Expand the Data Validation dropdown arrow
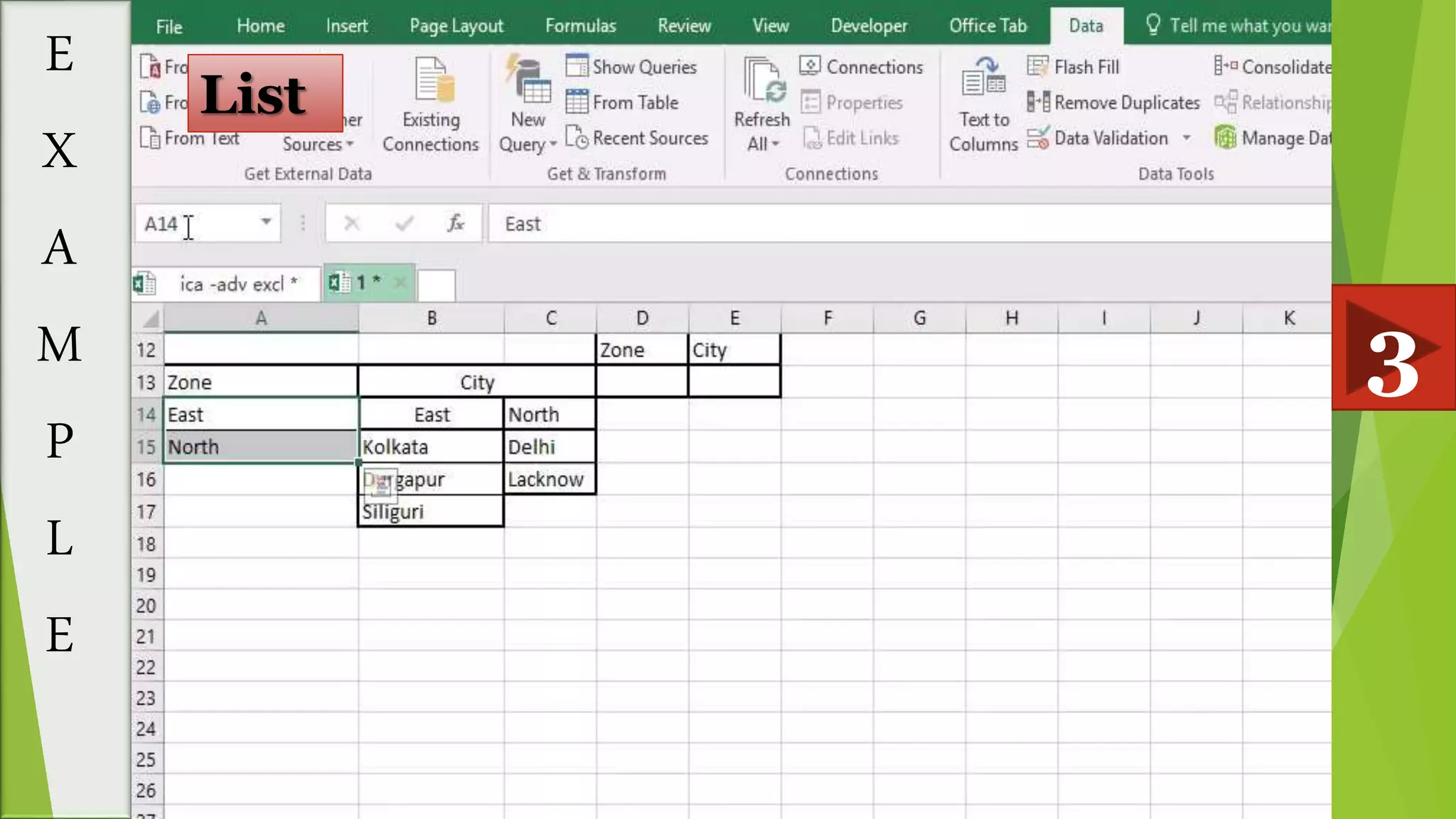Image resolution: width=1456 pixels, height=819 pixels. tap(1187, 138)
